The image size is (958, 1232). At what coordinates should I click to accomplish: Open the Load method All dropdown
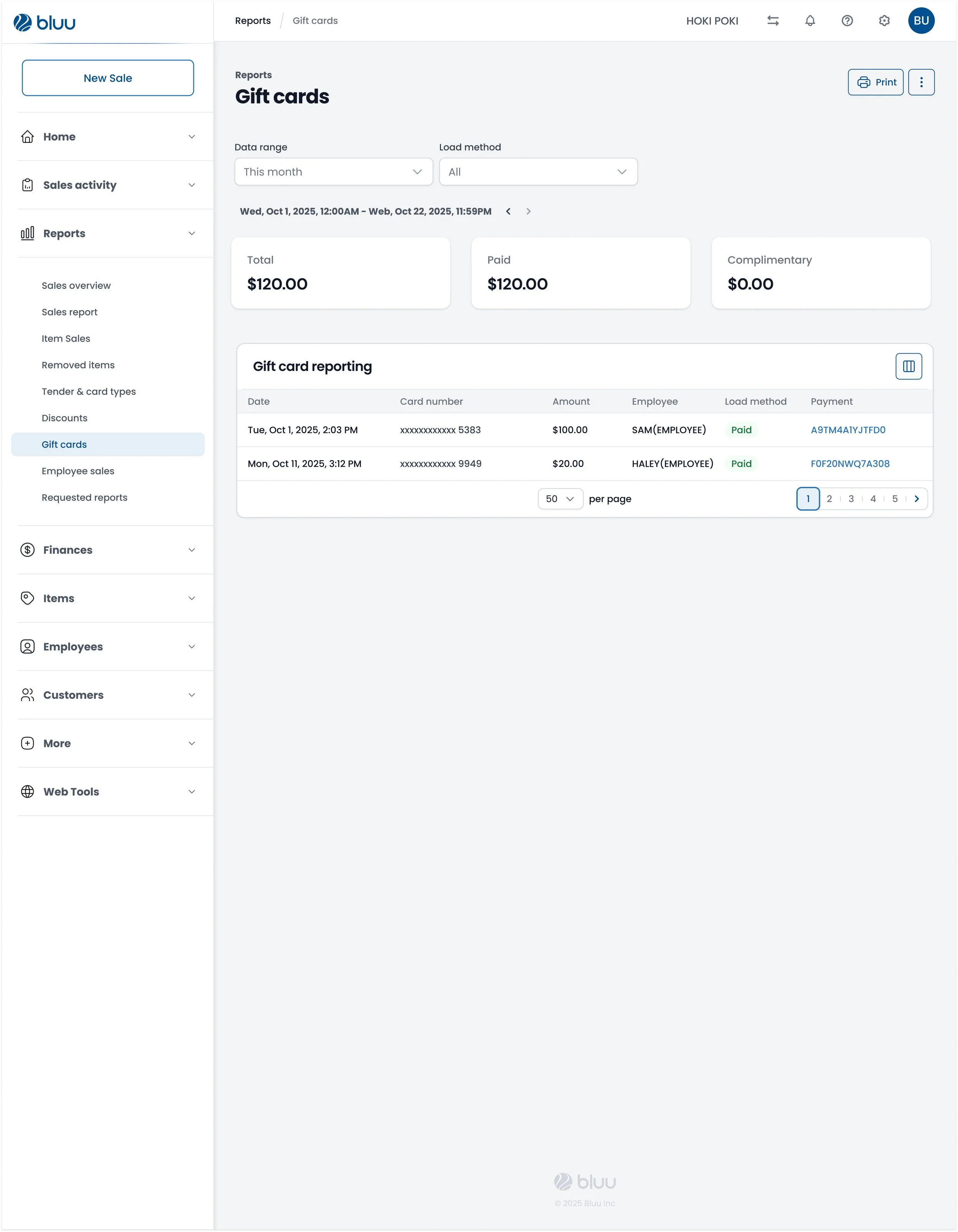click(538, 172)
